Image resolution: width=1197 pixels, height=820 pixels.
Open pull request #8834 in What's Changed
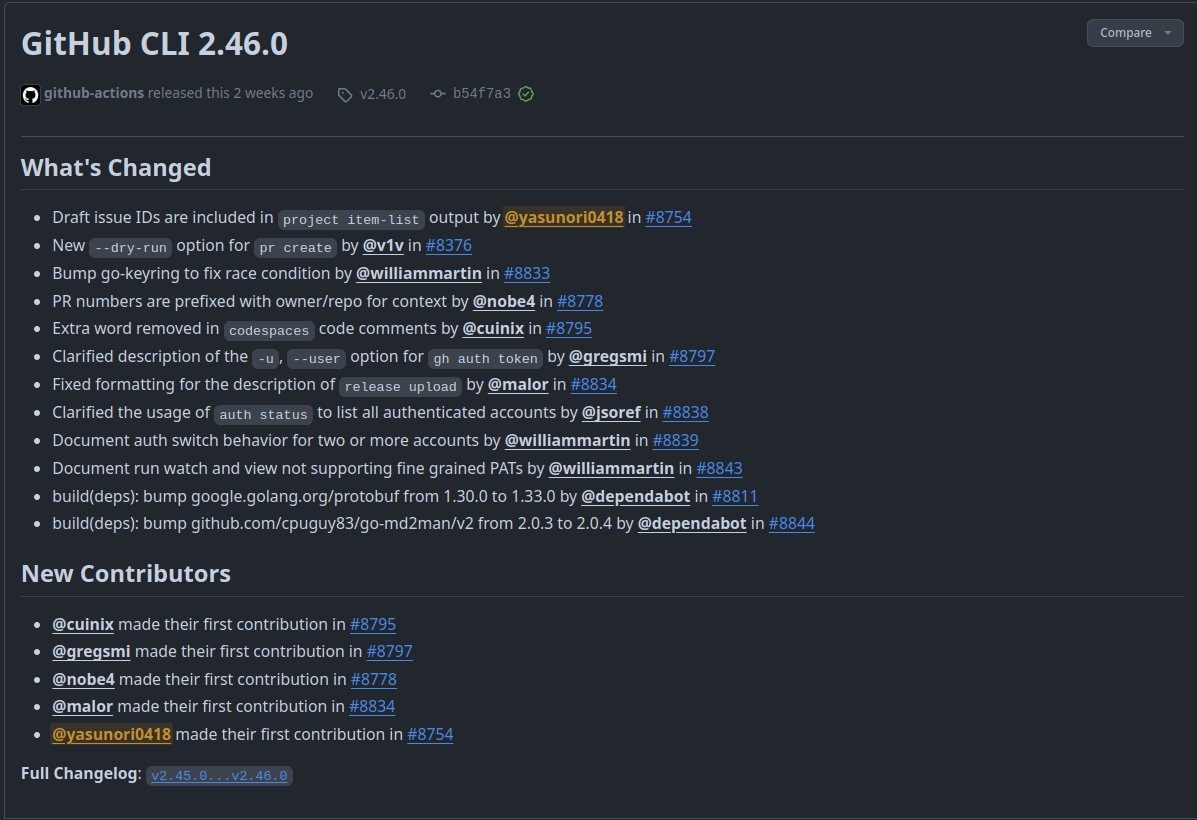coord(594,385)
